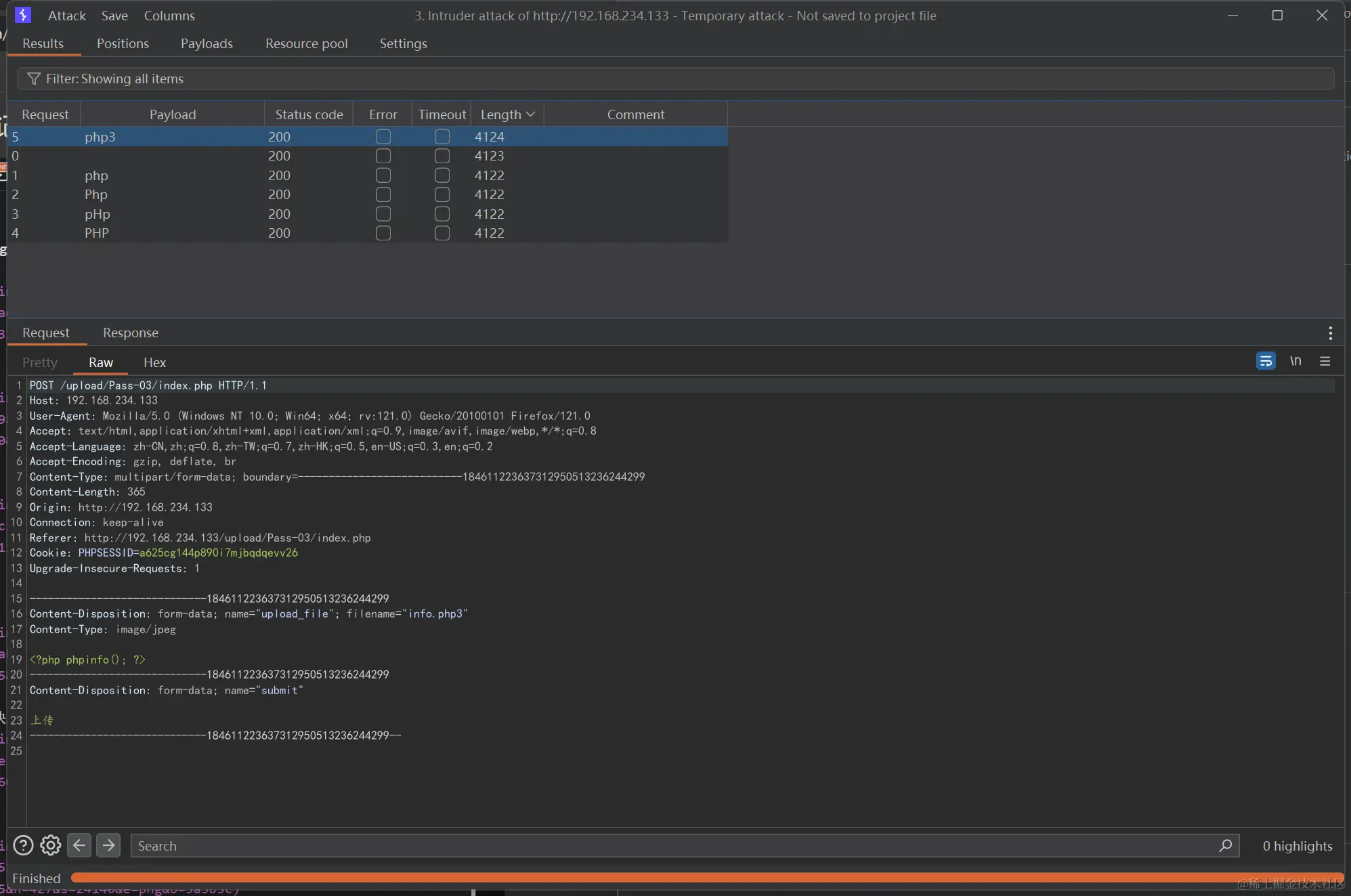Click the Finished status label
The image size is (1351, 896).
point(37,878)
